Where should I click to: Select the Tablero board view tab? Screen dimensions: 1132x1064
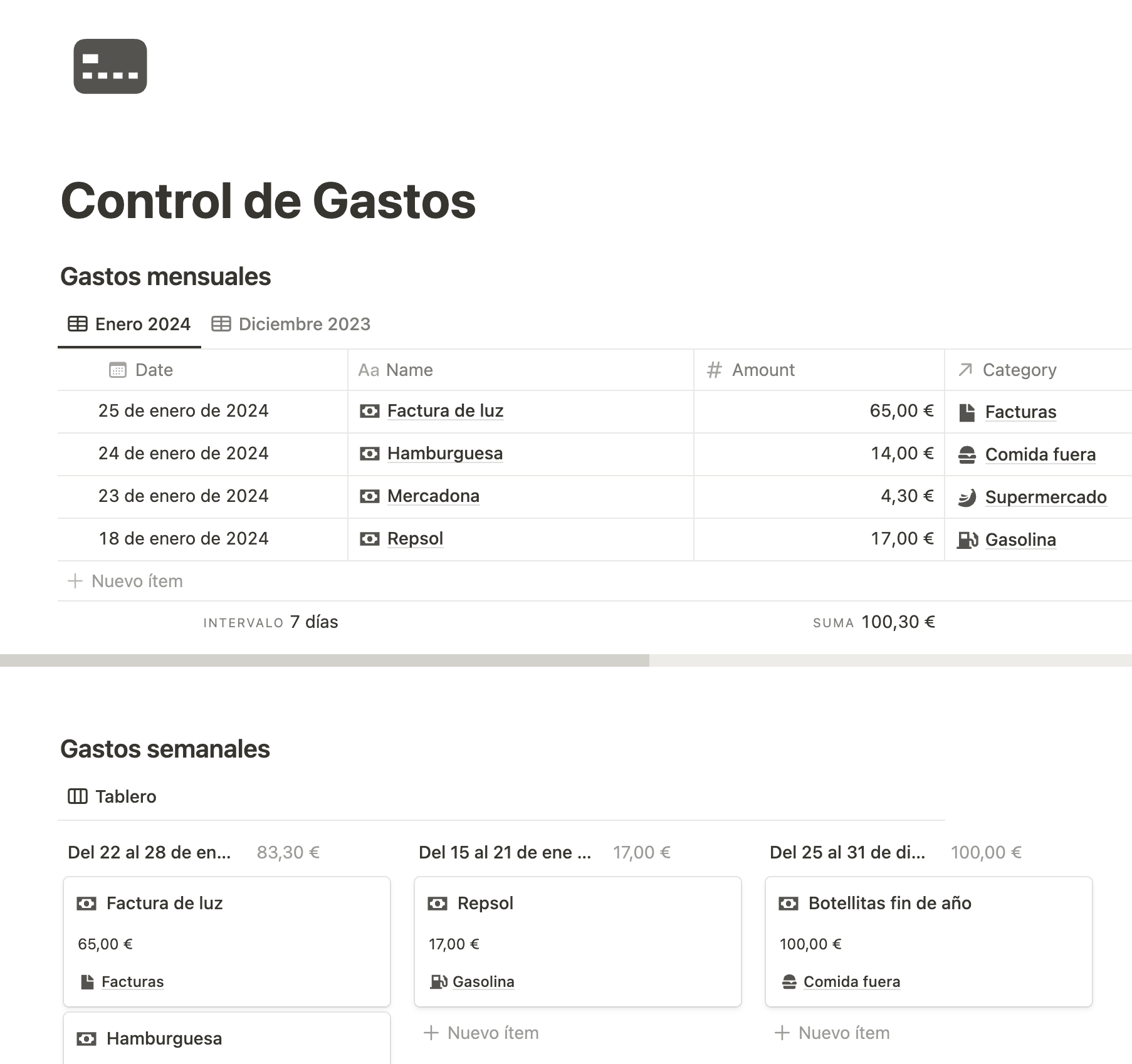pyautogui.click(x=113, y=796)
